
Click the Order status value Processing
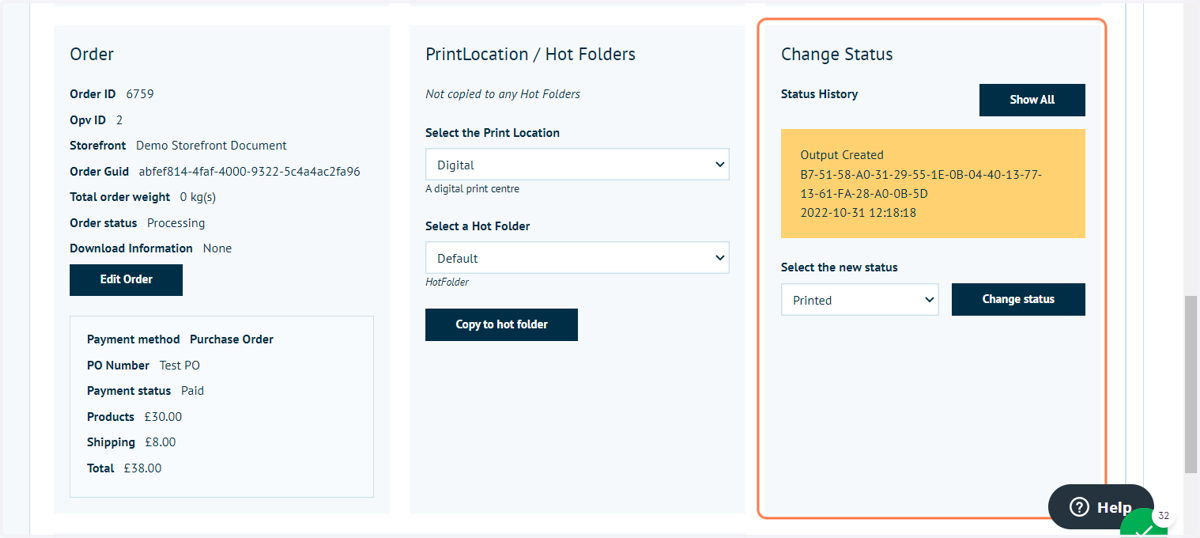click(x=176, y=223)
